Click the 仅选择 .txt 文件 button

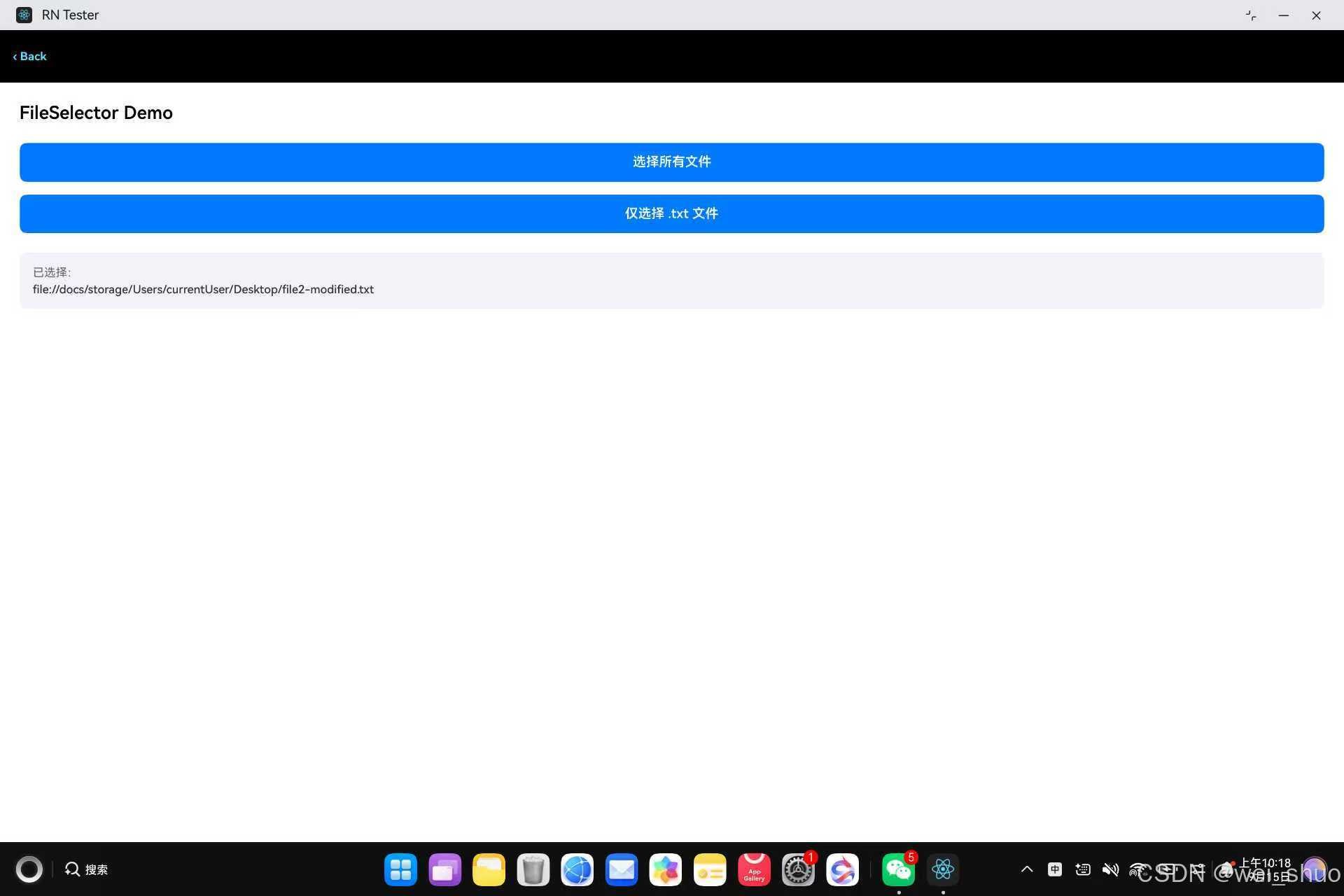click(x=671, y=213)
